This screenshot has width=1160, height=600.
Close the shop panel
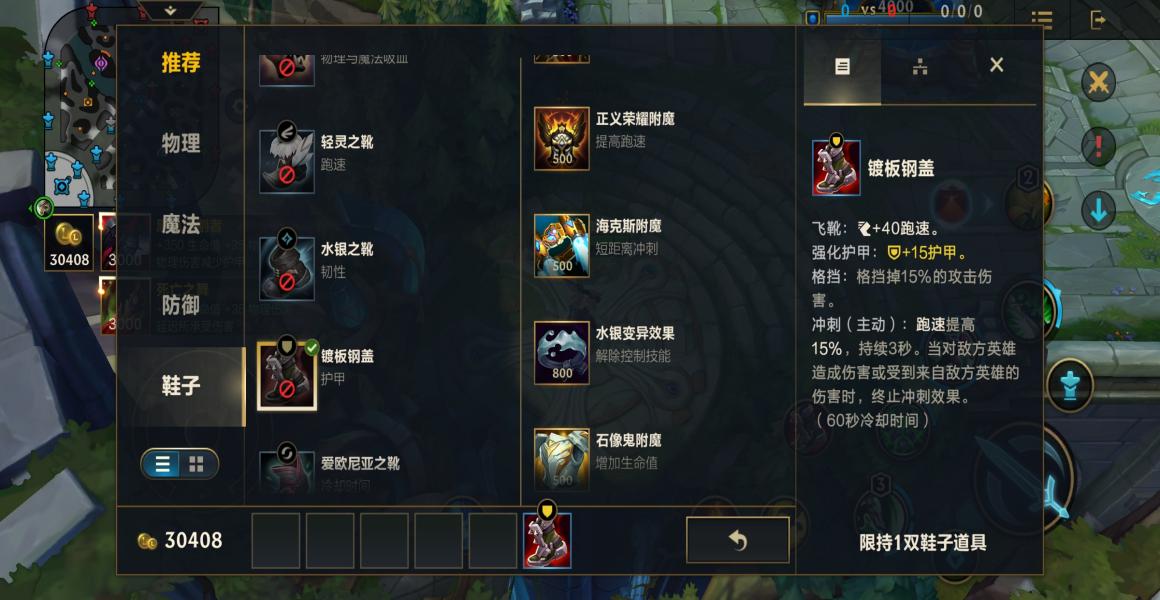[x=997, y=65]
